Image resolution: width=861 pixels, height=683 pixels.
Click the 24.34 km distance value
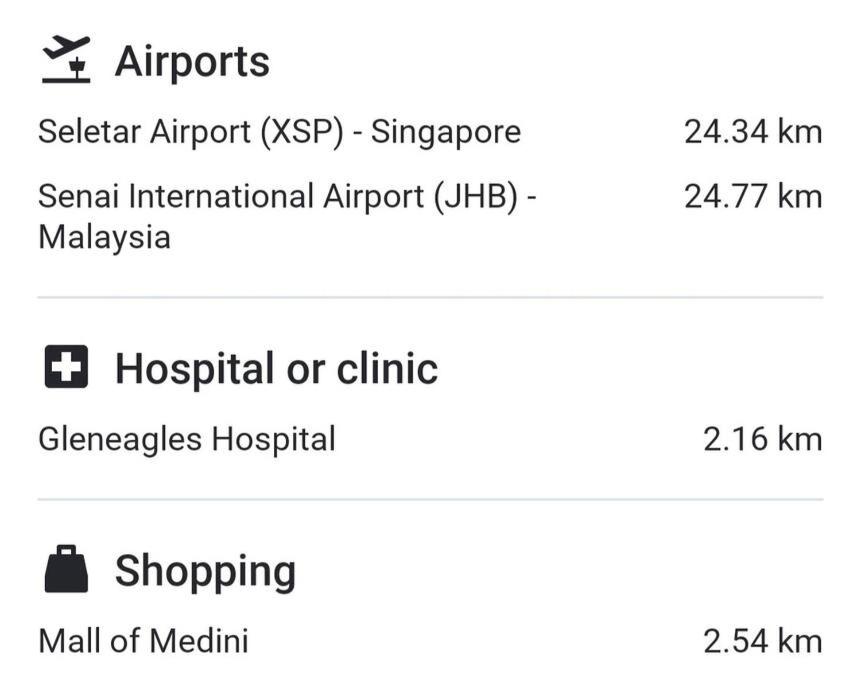click(753, 132)
